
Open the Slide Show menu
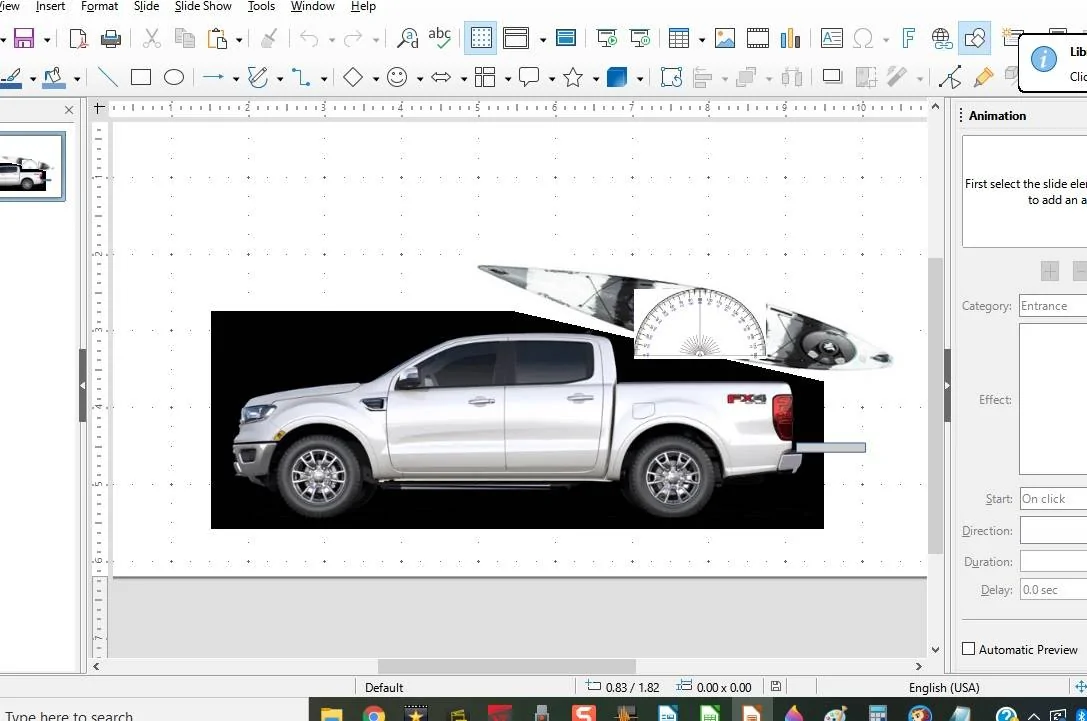pos(203,6)
